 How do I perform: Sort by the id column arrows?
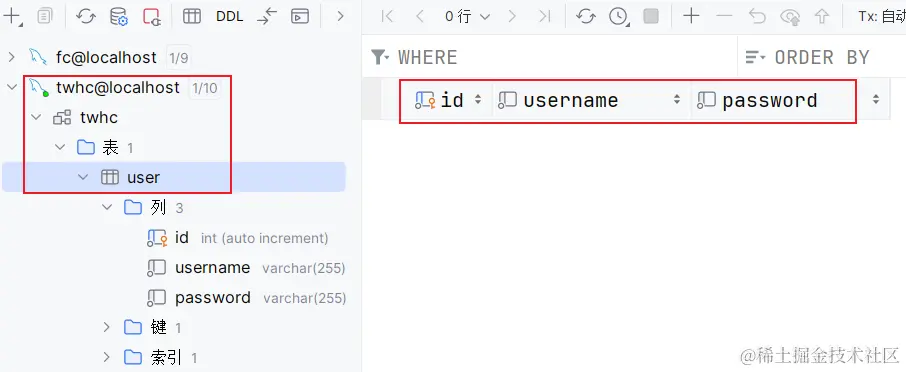(x=478, y=100)
